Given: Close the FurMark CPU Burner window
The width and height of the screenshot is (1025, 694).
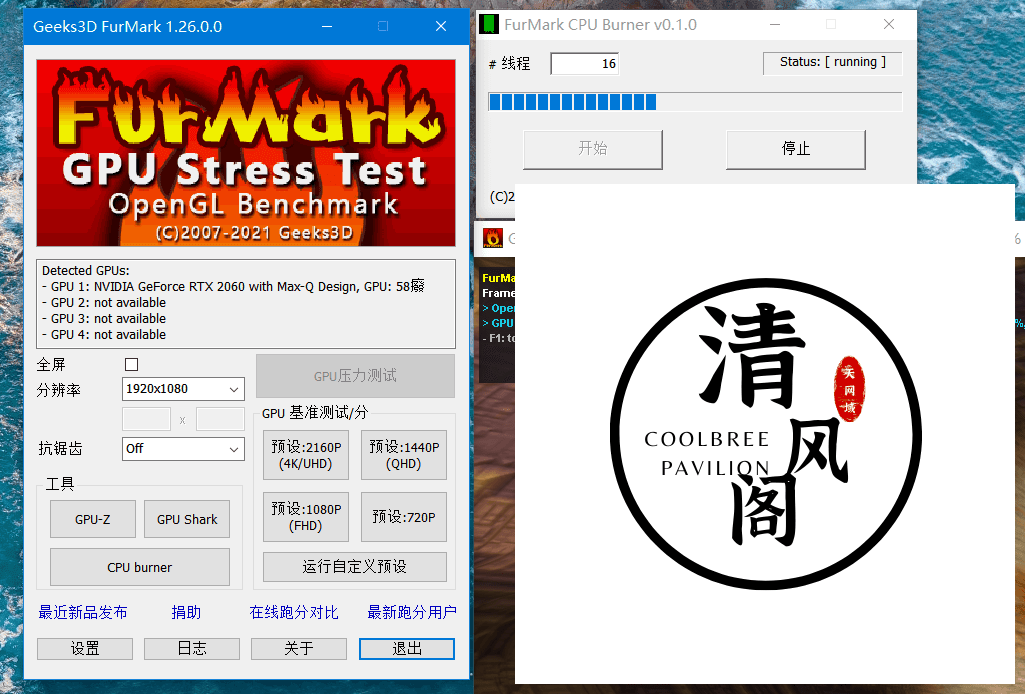Looking at the screenshot, I should coord(888,25).
